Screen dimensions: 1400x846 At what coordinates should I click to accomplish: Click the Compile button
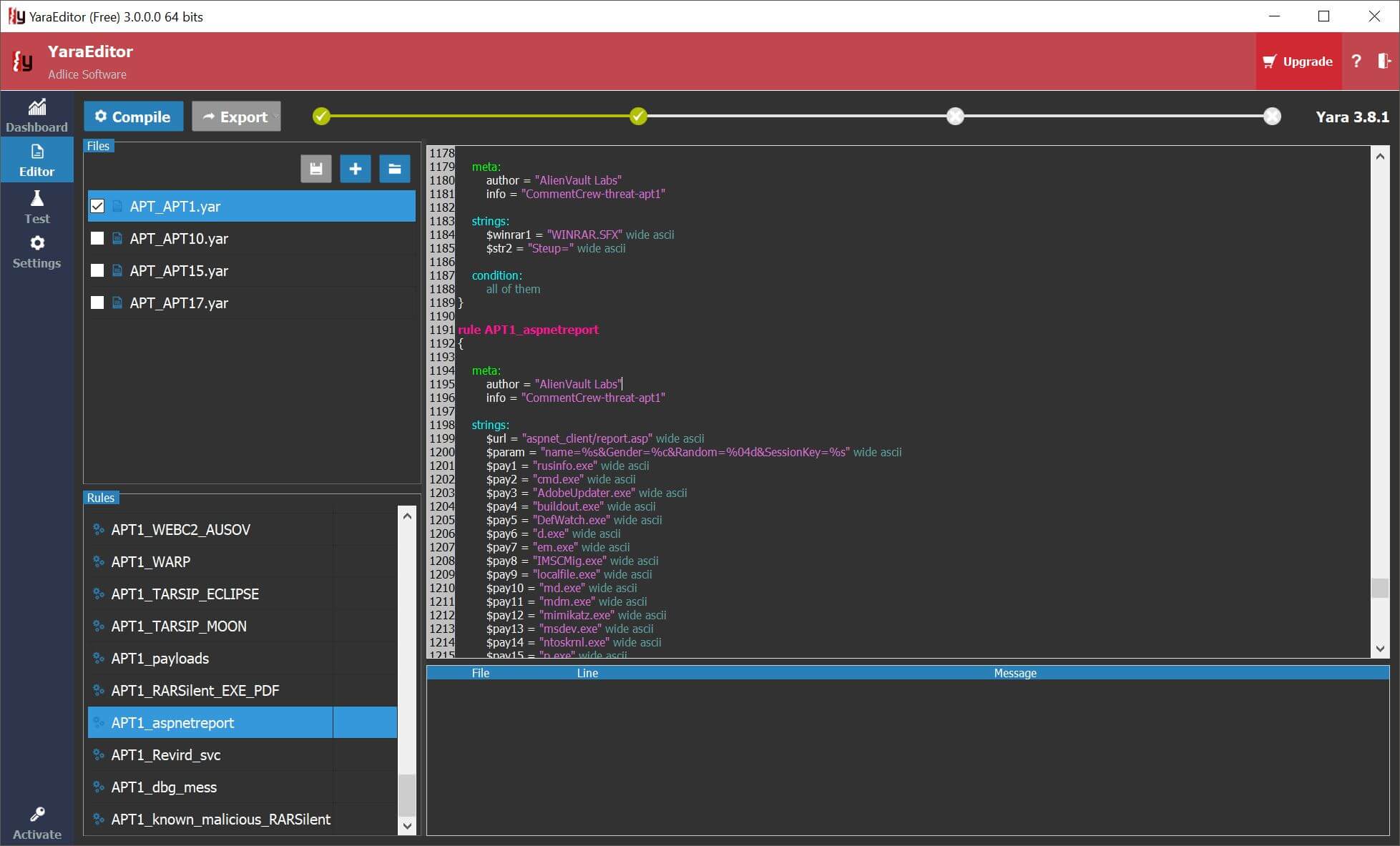(133, 117)
